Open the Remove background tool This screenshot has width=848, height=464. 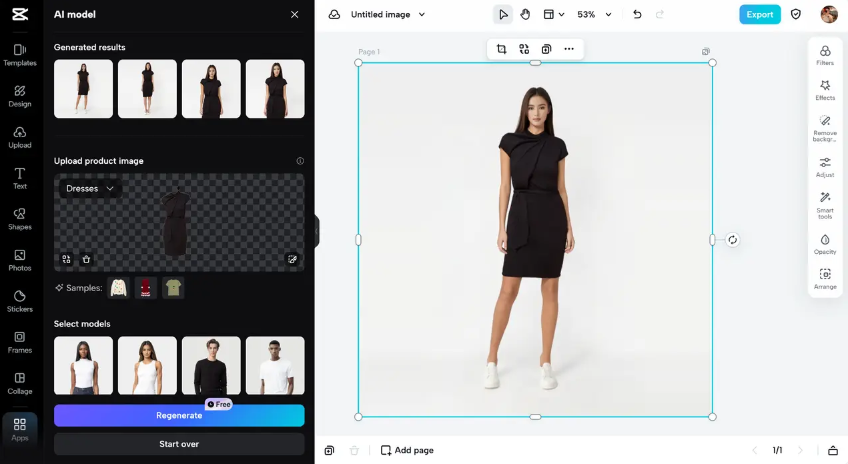[825, 128]
